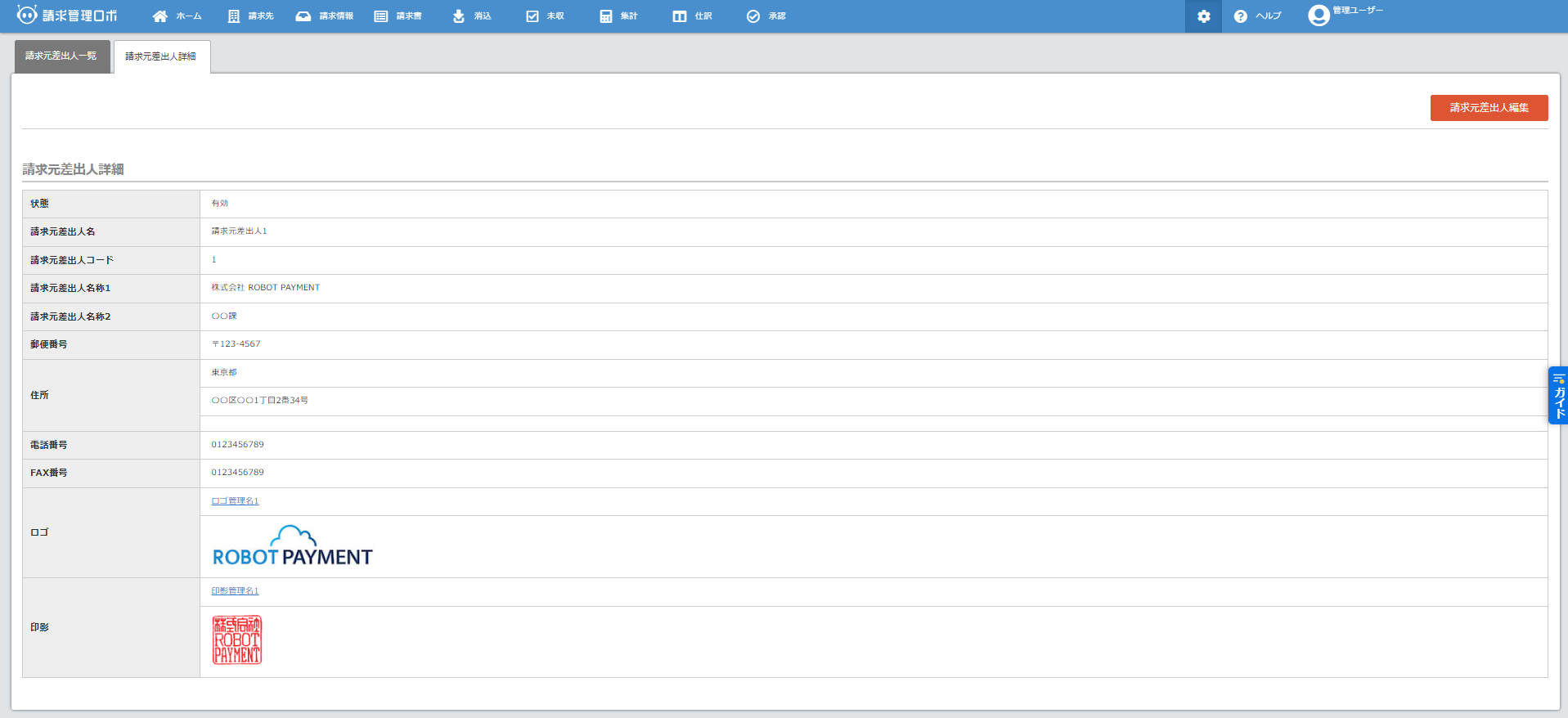Click the ROBOT PAYMENT logo image
The image size is (1568, 718).
(292, 546)
